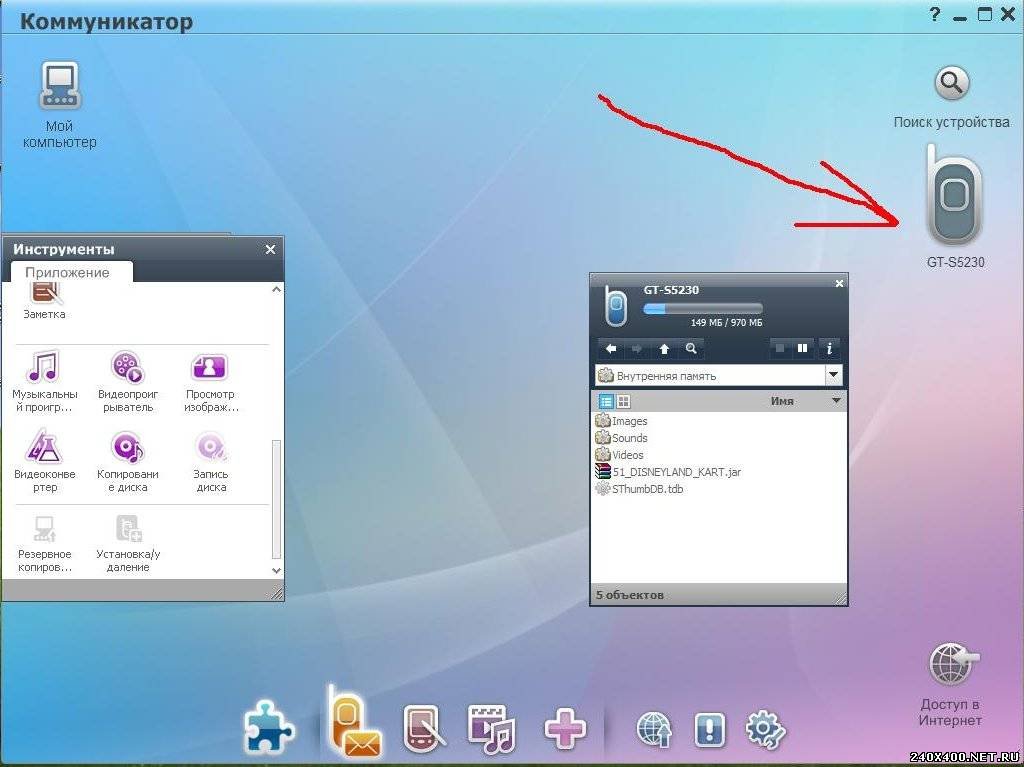The image size is (1024, 767).
Task: Switch to list view in GT-S5230 browser
Action: (606, 401)
